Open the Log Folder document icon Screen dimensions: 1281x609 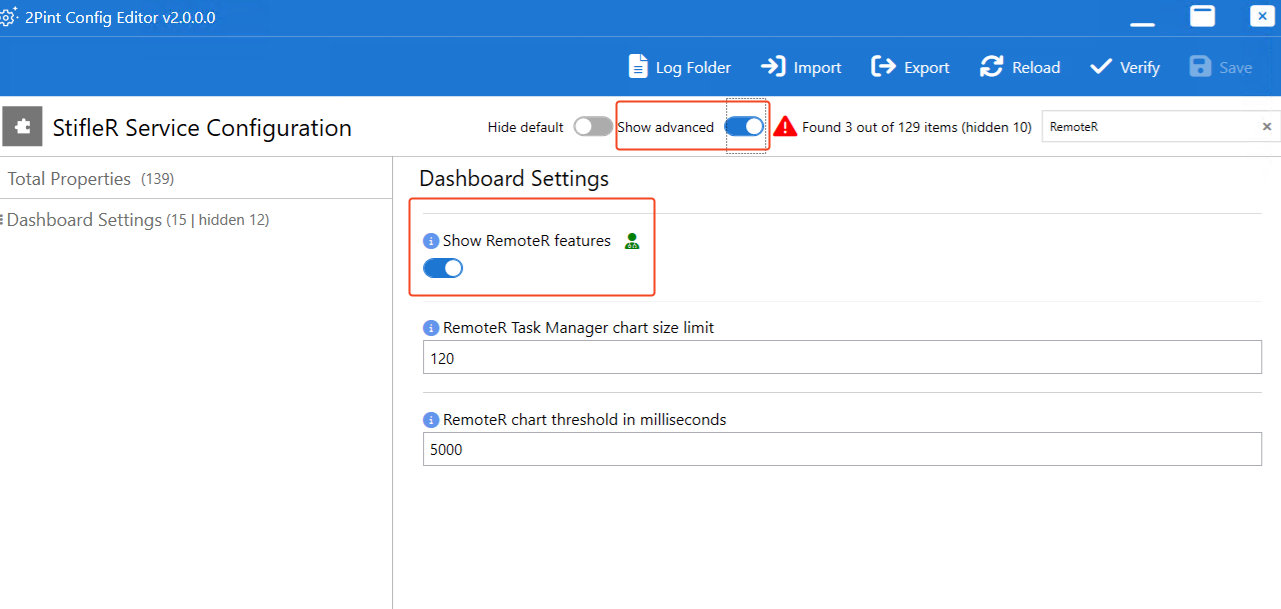[638, 67]
